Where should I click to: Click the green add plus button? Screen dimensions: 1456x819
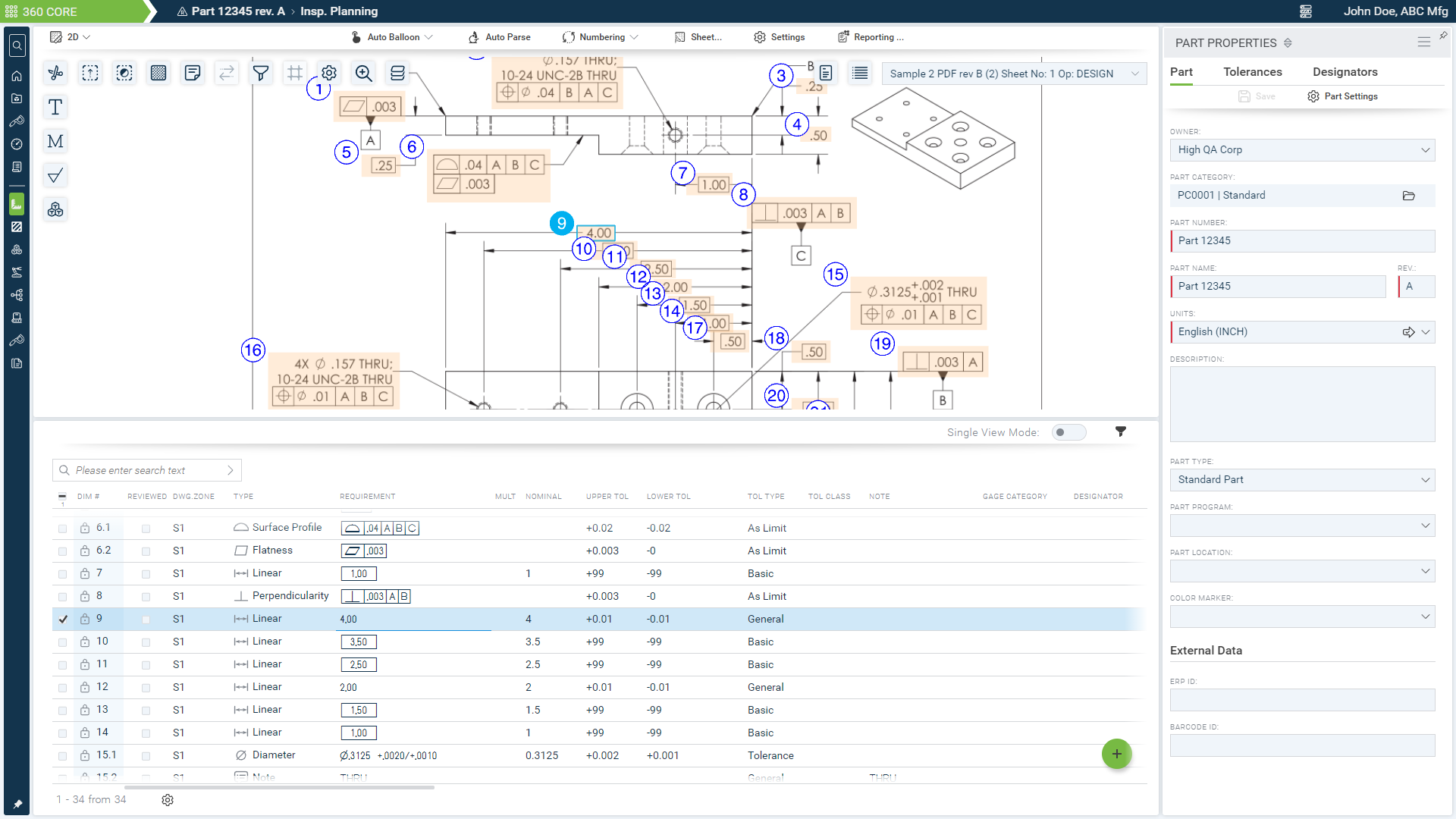[1116, 754]
